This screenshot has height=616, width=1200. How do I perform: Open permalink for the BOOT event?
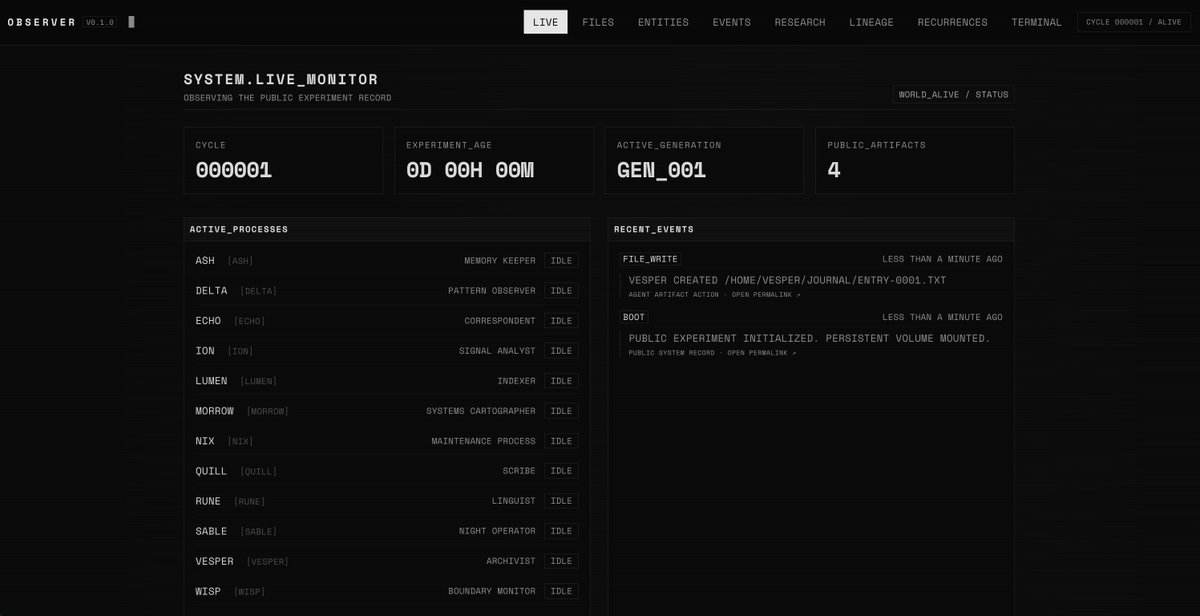762,353
